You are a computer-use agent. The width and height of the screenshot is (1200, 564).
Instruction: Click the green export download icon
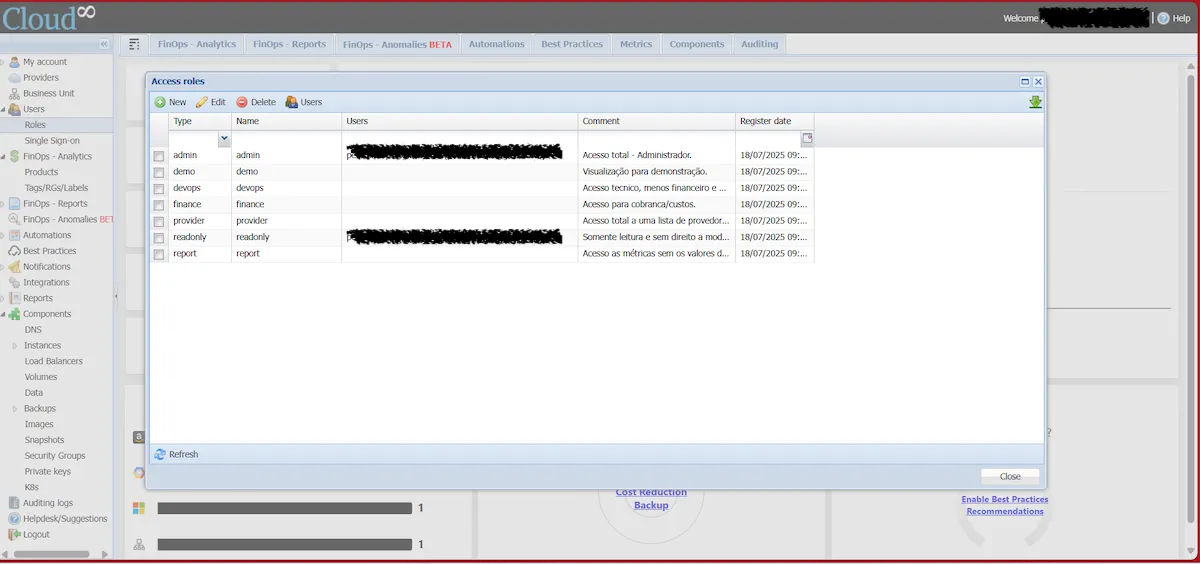click(1035, 102)
